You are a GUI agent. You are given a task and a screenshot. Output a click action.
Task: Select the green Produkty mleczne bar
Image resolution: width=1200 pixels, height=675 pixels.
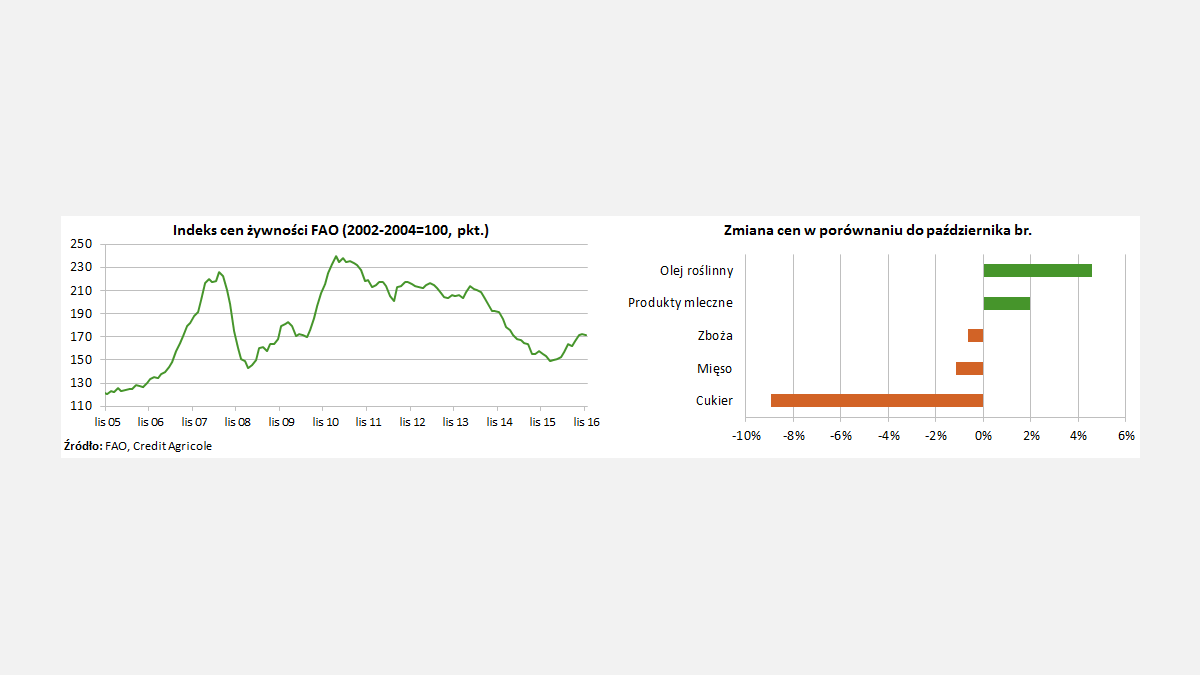coord(1006,303)
